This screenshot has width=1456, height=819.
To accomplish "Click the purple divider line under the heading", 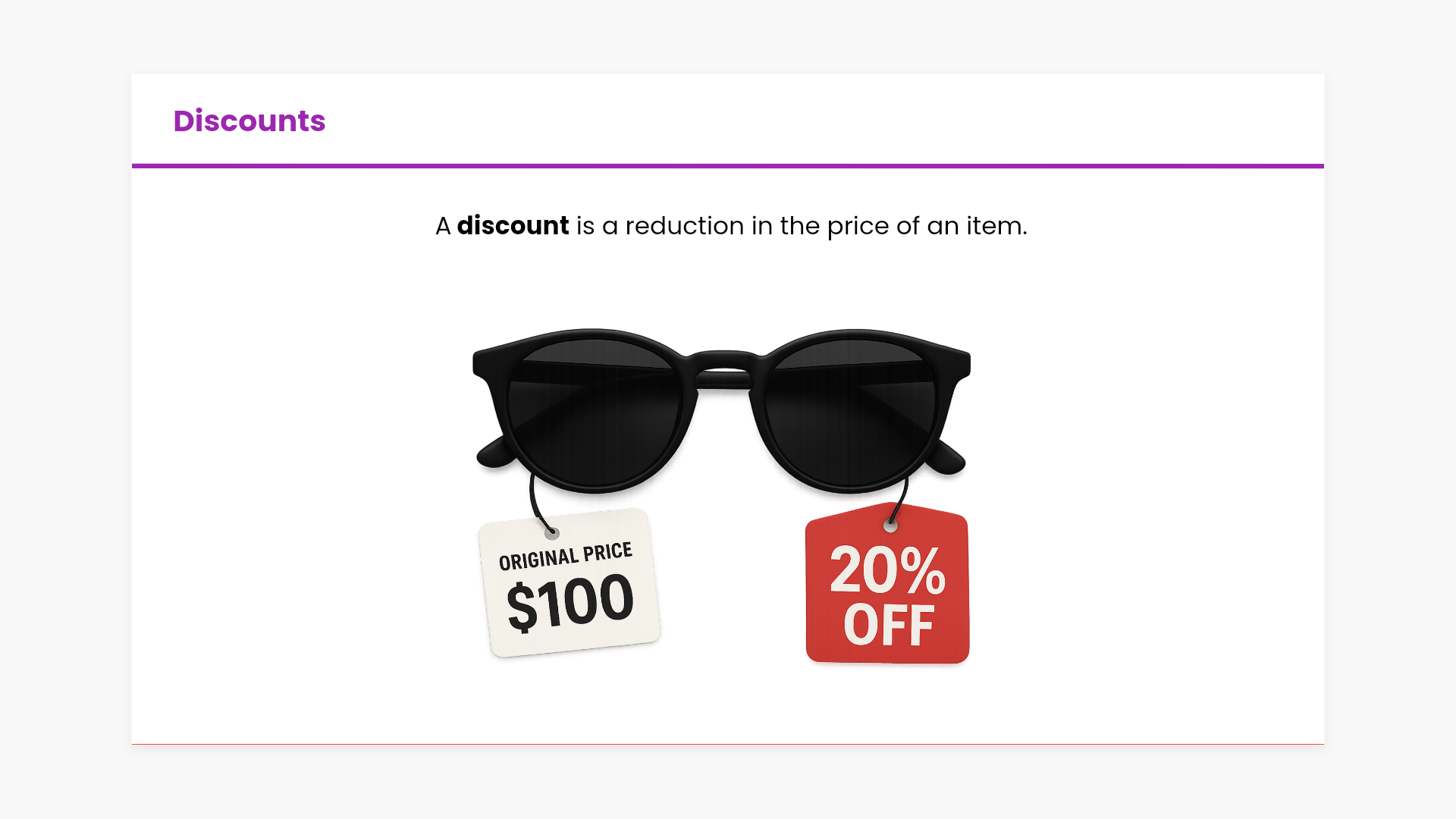I will tap(728, 165).
